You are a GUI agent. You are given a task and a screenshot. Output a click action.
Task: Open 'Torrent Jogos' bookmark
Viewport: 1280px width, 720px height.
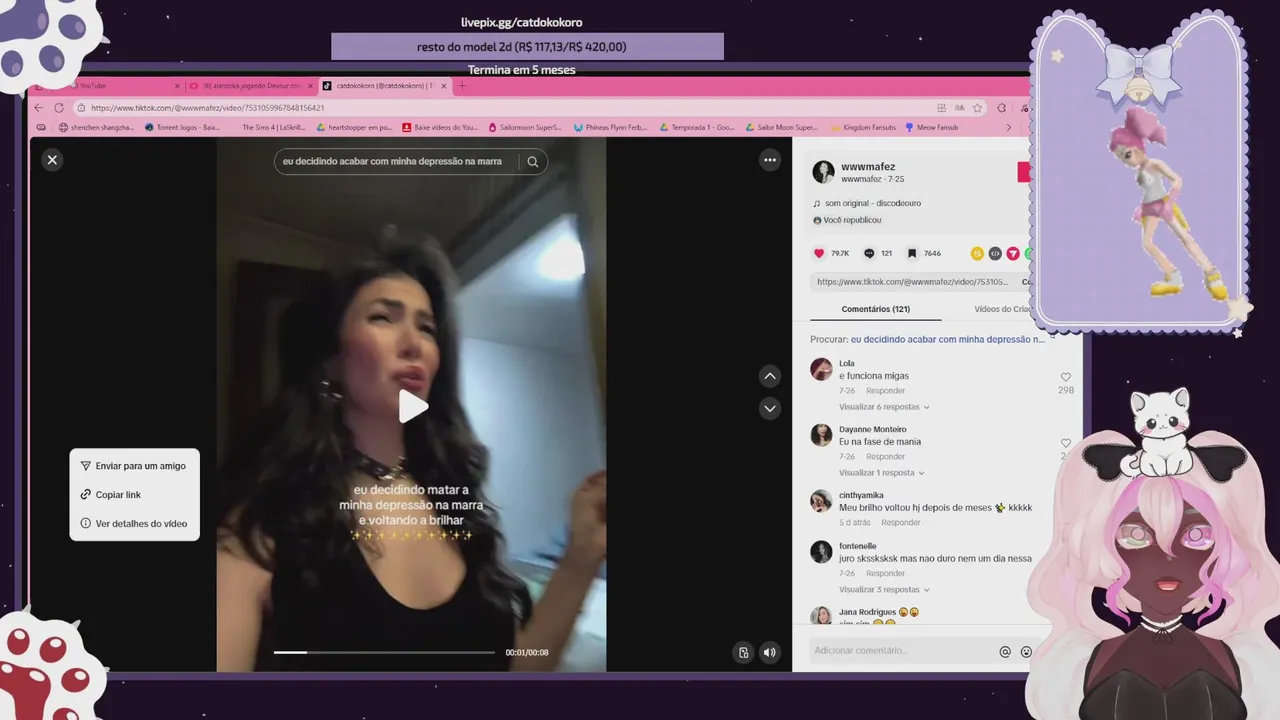click(182, 127)
